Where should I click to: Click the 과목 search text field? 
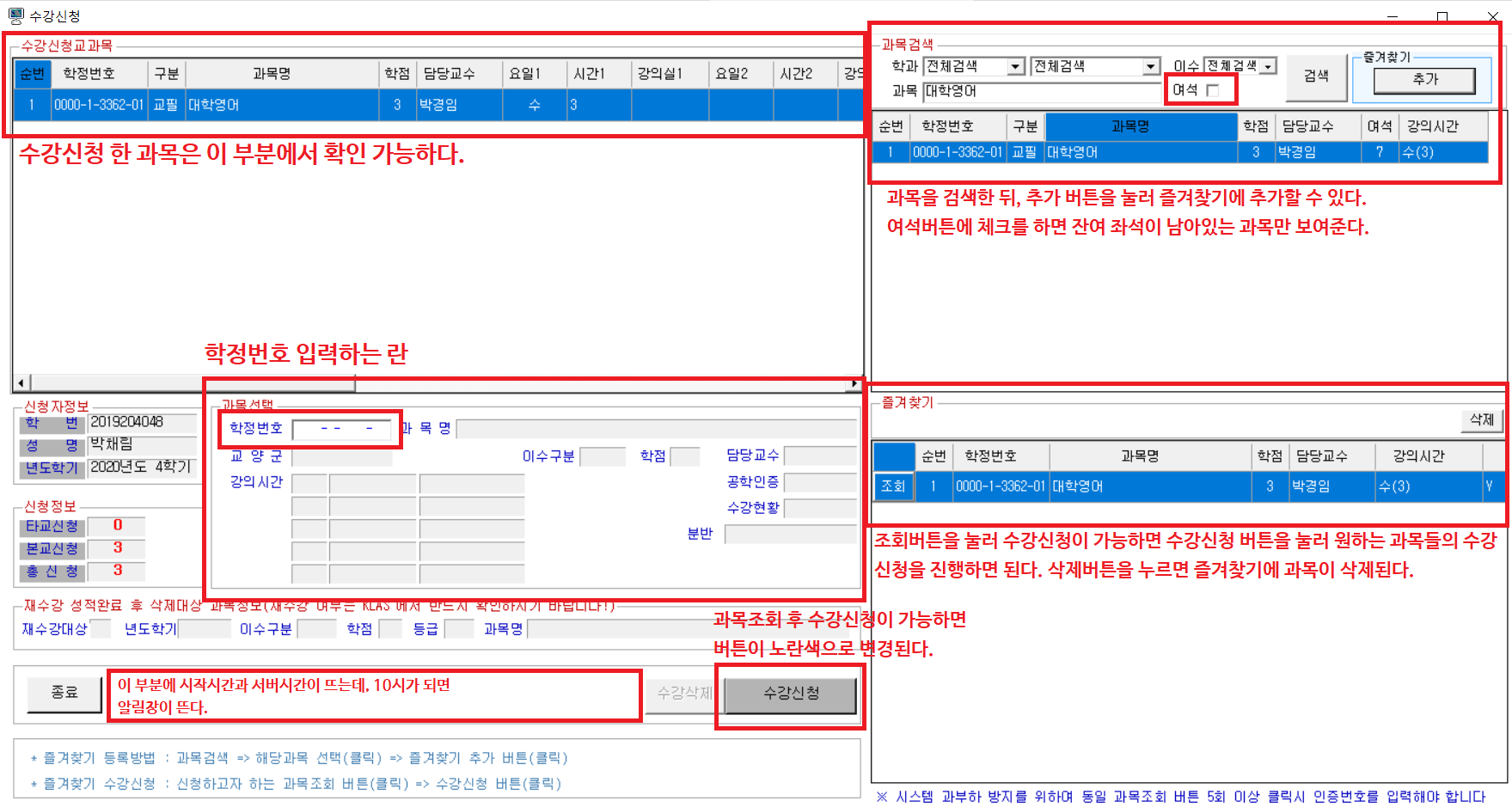pos(1042,91)
